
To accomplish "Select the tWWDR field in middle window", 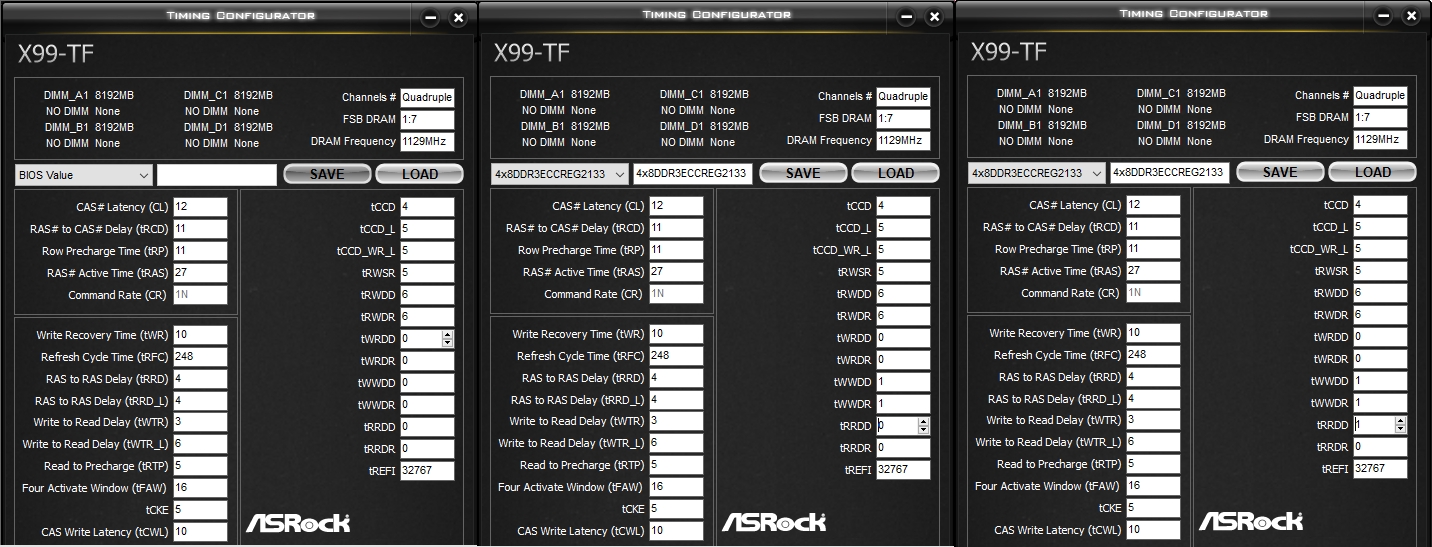I will 903,404.
